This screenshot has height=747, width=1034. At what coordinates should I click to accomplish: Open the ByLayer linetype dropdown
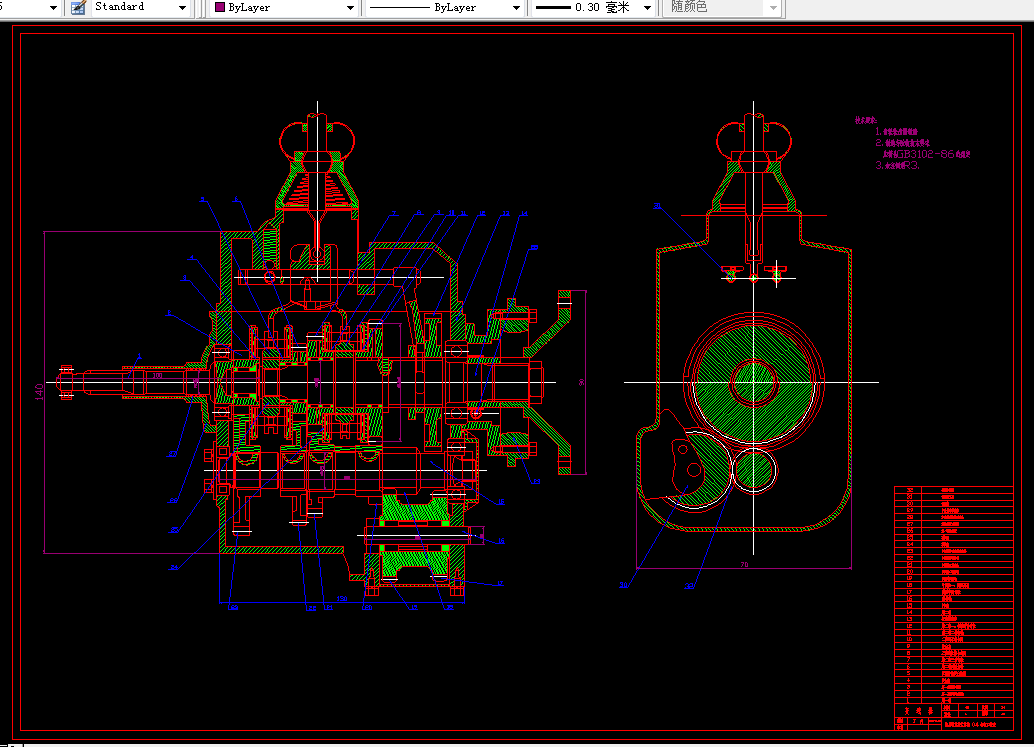[516, 8]
